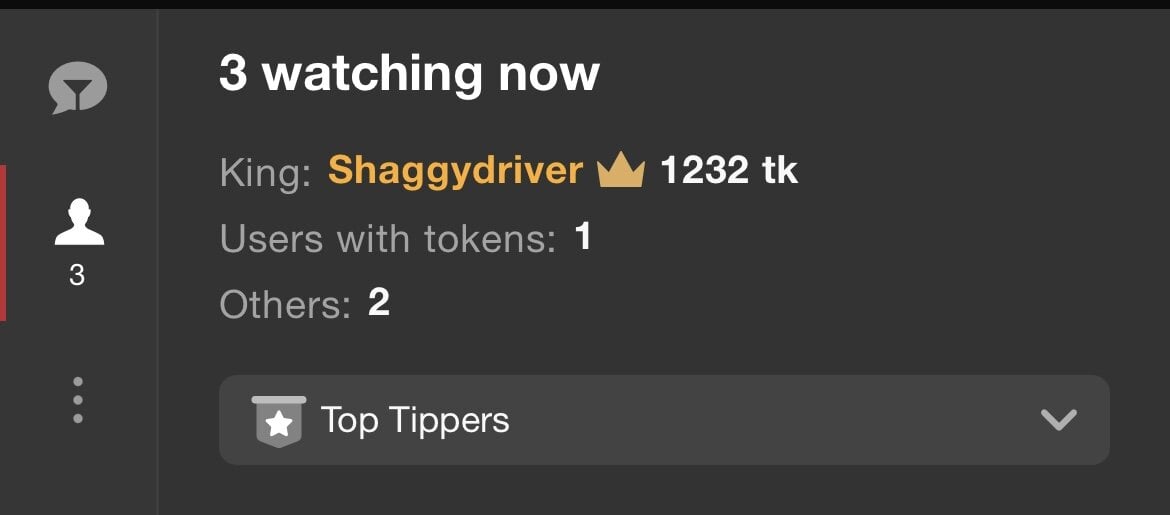Image resolution: width=1170 pixels, height=515 pixels.
Task: Click the viewer count 3 under the person icon
Action: tap(77, 276)
